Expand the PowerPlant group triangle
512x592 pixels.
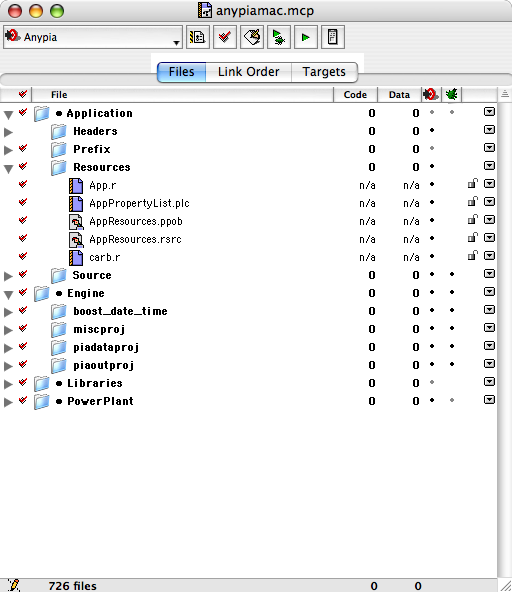8,402
